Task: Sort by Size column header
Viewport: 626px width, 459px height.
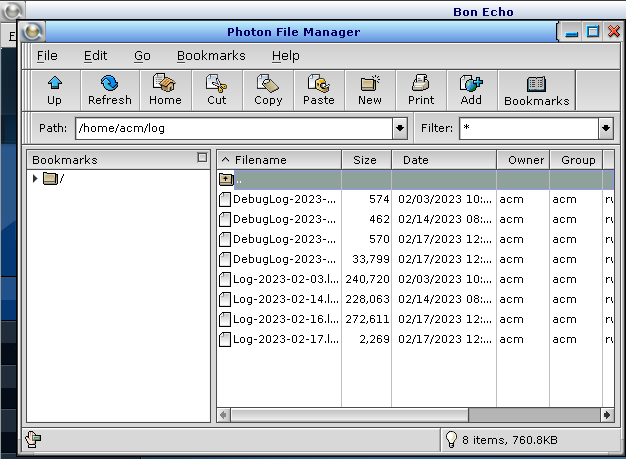Action: point(366,160)
